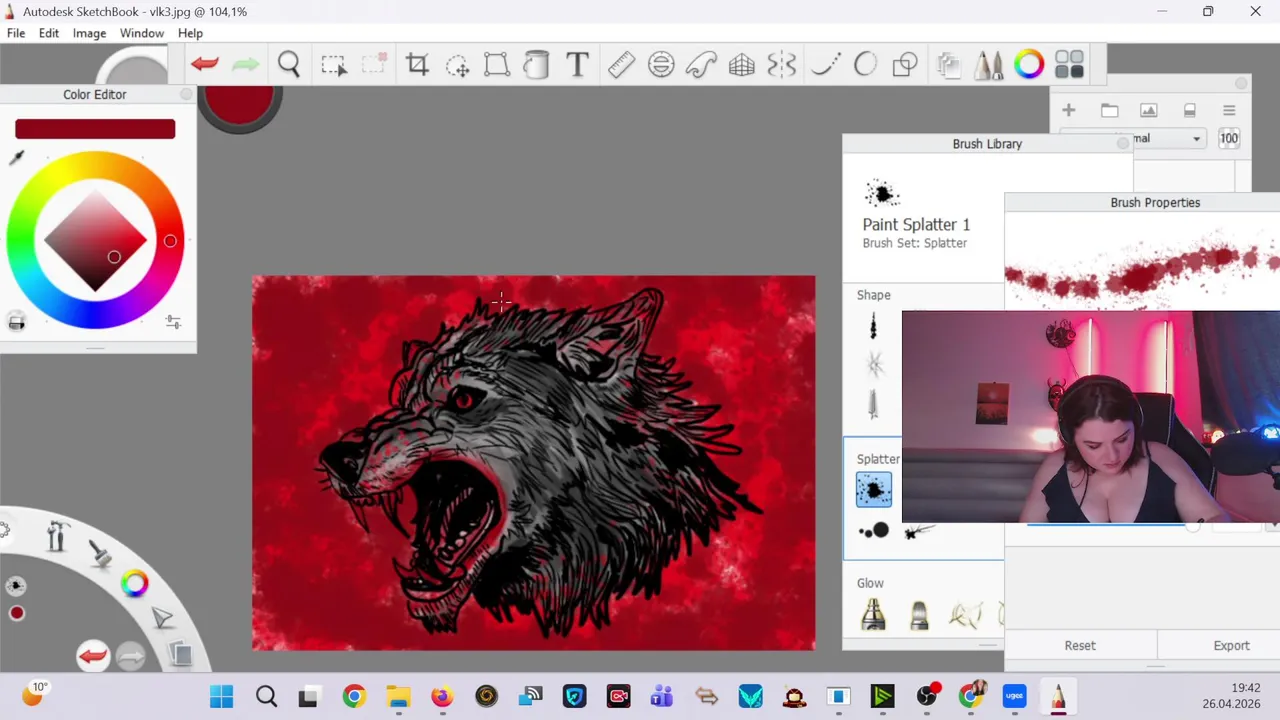Click the saturation diamond picker handle
The width and height of the screenshot is (1280, 720).
coord(114,257)
